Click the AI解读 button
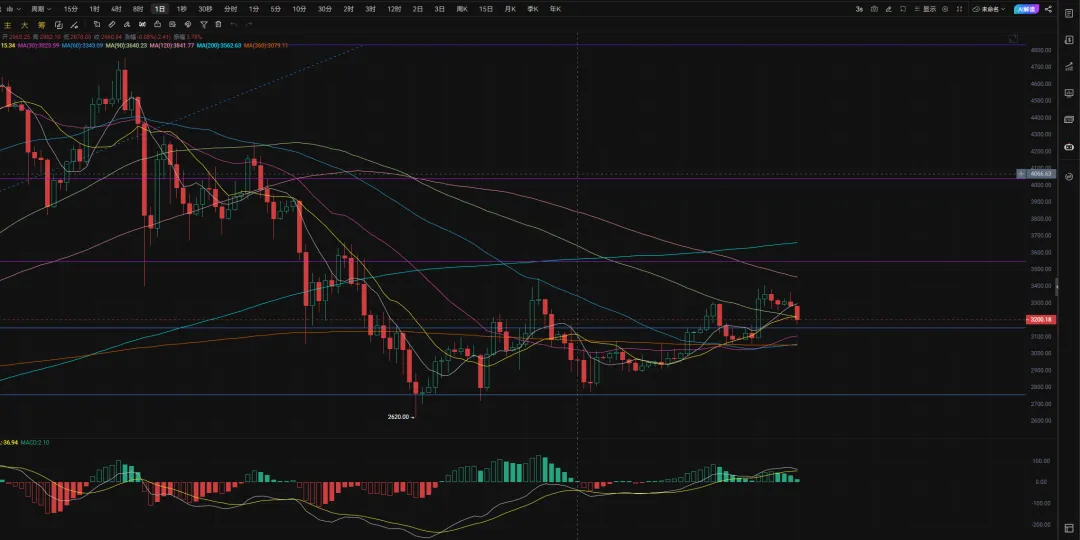 pos(1026,9)
